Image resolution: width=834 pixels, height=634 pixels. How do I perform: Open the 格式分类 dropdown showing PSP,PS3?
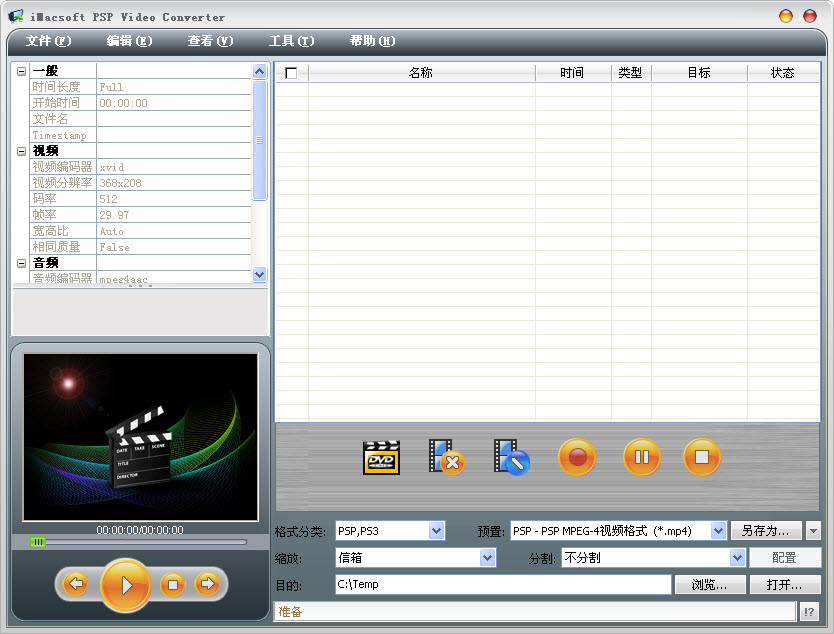coord(436,531)
